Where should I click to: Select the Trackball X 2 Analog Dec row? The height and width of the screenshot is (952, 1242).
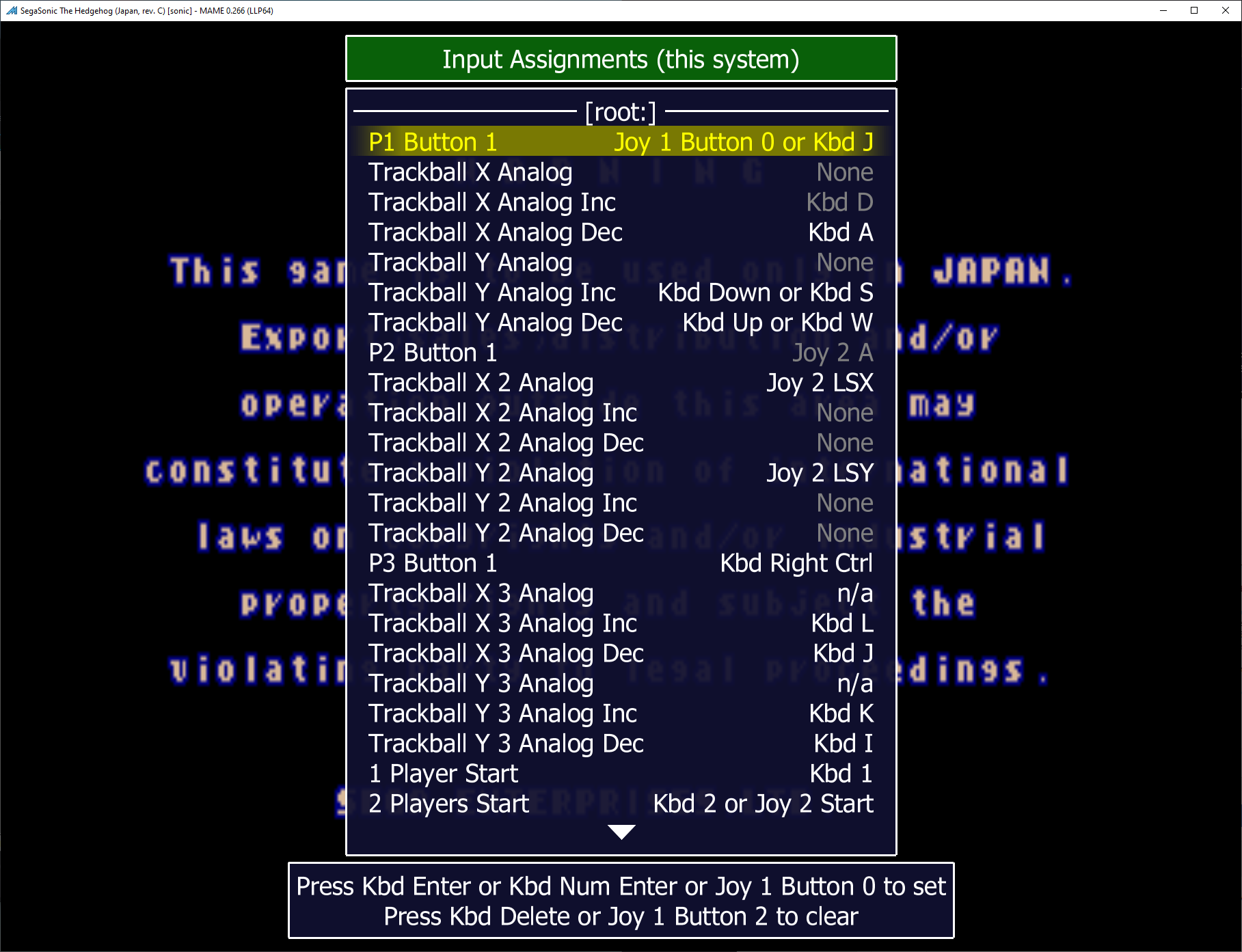tap(621, 442)
